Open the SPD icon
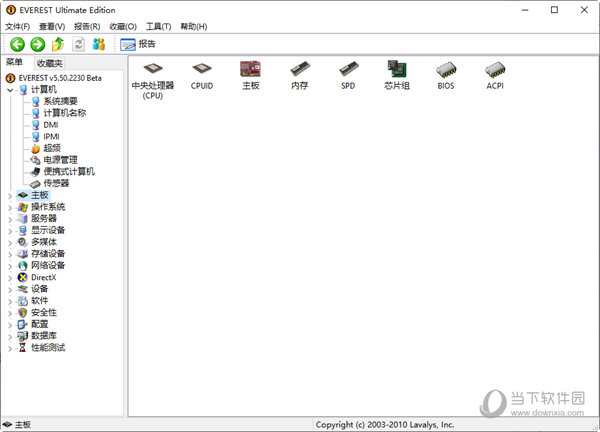600x432 pixels. click(348, 76)
